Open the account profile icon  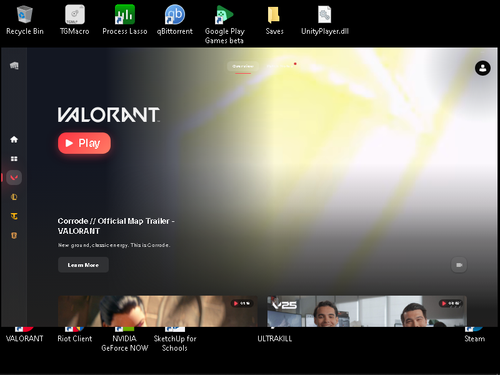click(x=482, y=68)
